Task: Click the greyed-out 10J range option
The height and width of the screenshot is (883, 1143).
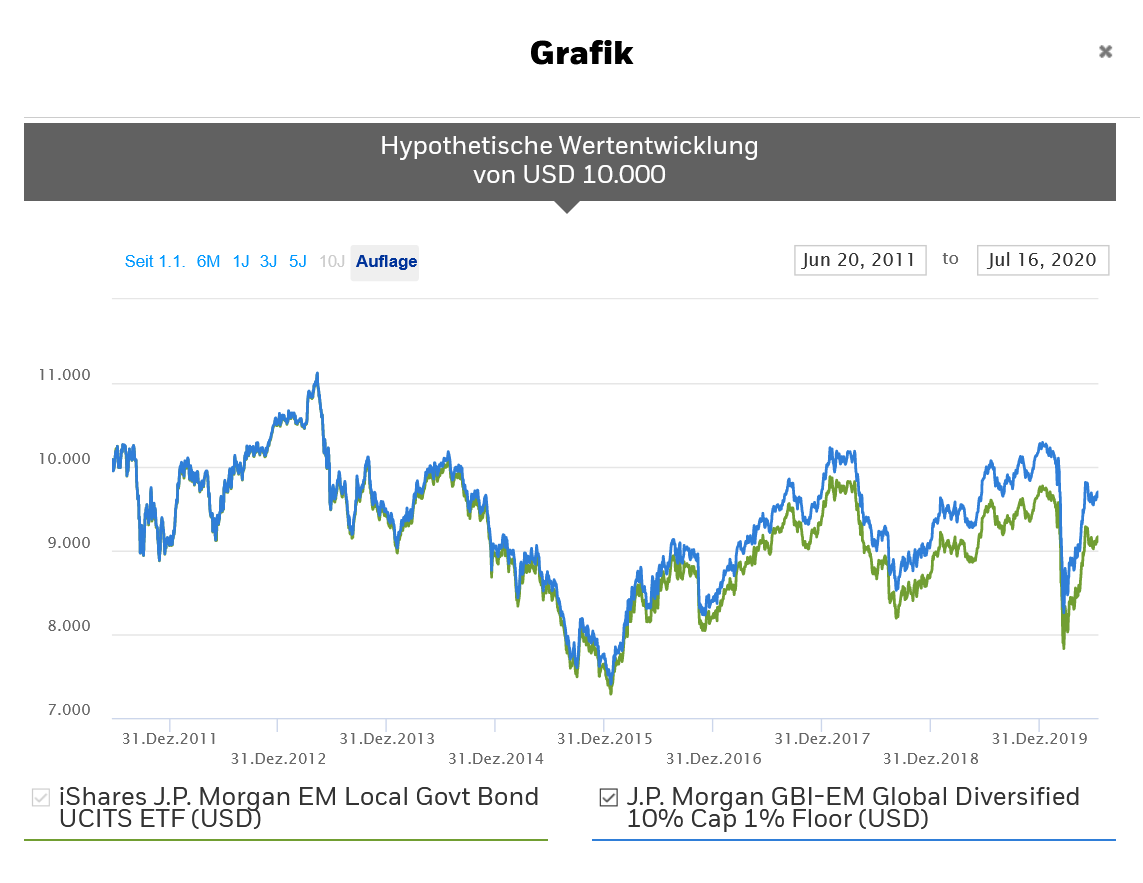Action: click(332, 262)
